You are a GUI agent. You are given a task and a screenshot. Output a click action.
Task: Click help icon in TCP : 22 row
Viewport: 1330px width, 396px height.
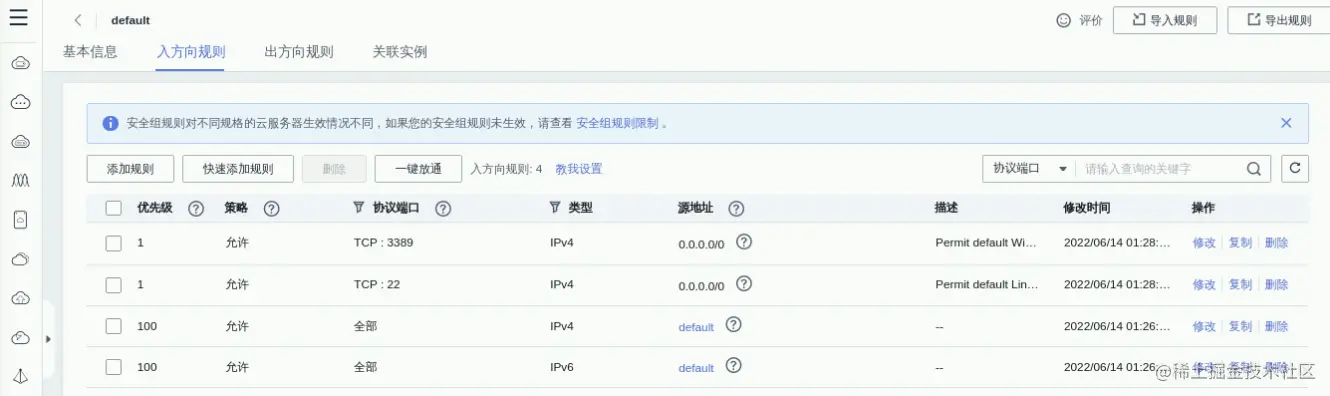click(x=743, y=284)
